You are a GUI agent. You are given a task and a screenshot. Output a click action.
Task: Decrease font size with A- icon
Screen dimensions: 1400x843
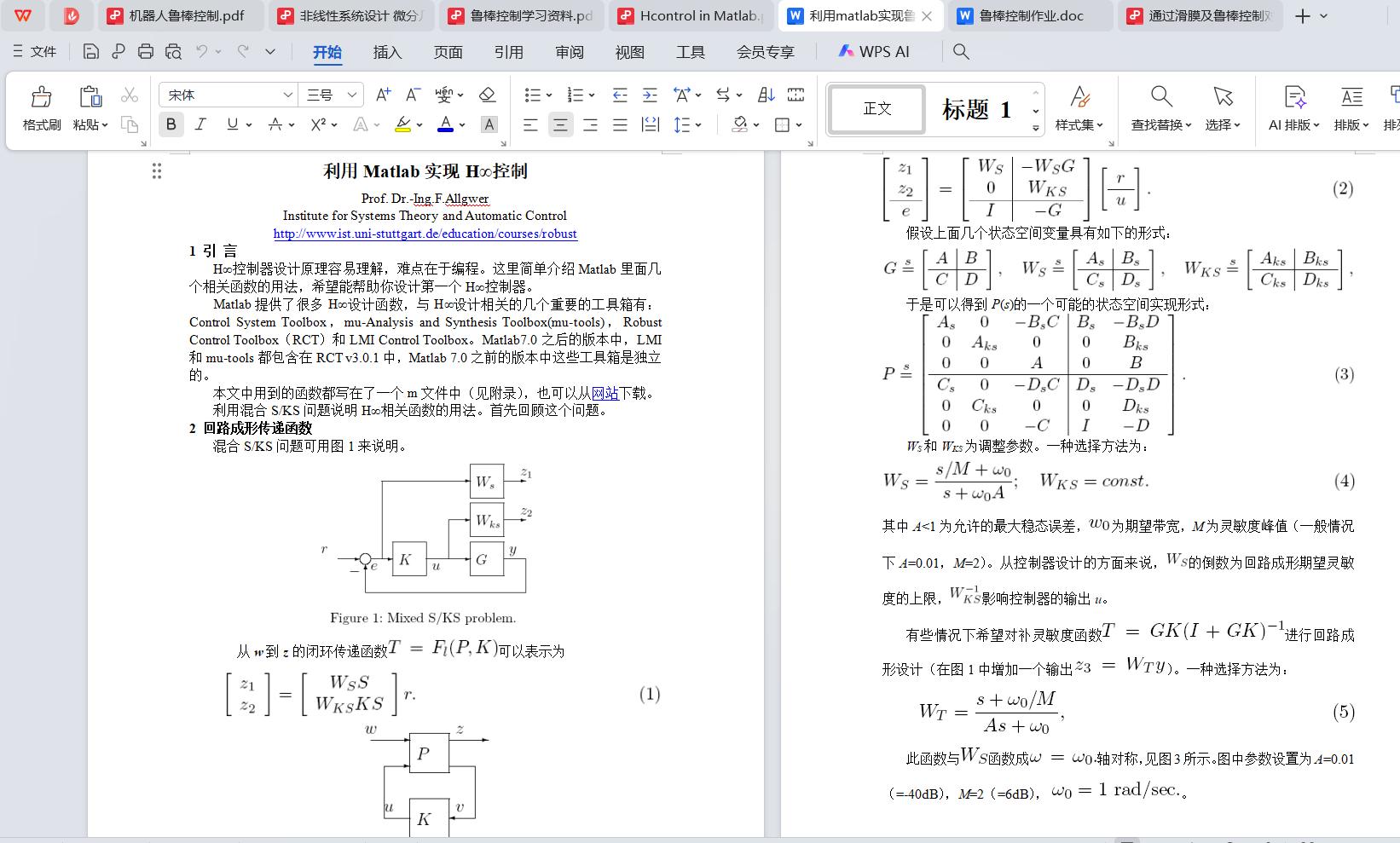[413, 95]
